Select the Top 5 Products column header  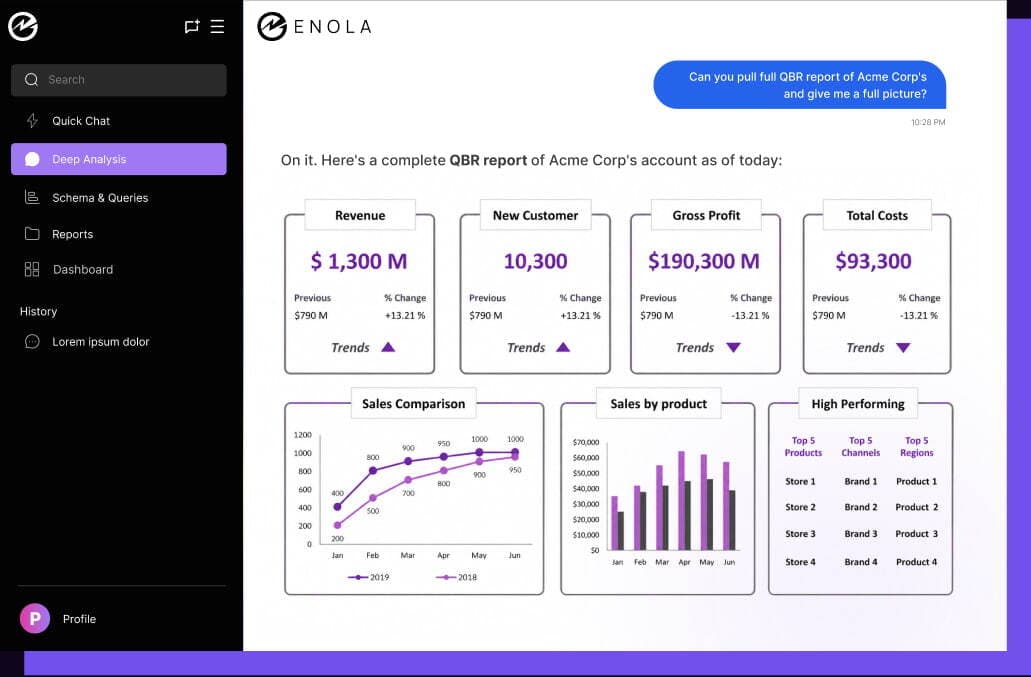(803, 446)
